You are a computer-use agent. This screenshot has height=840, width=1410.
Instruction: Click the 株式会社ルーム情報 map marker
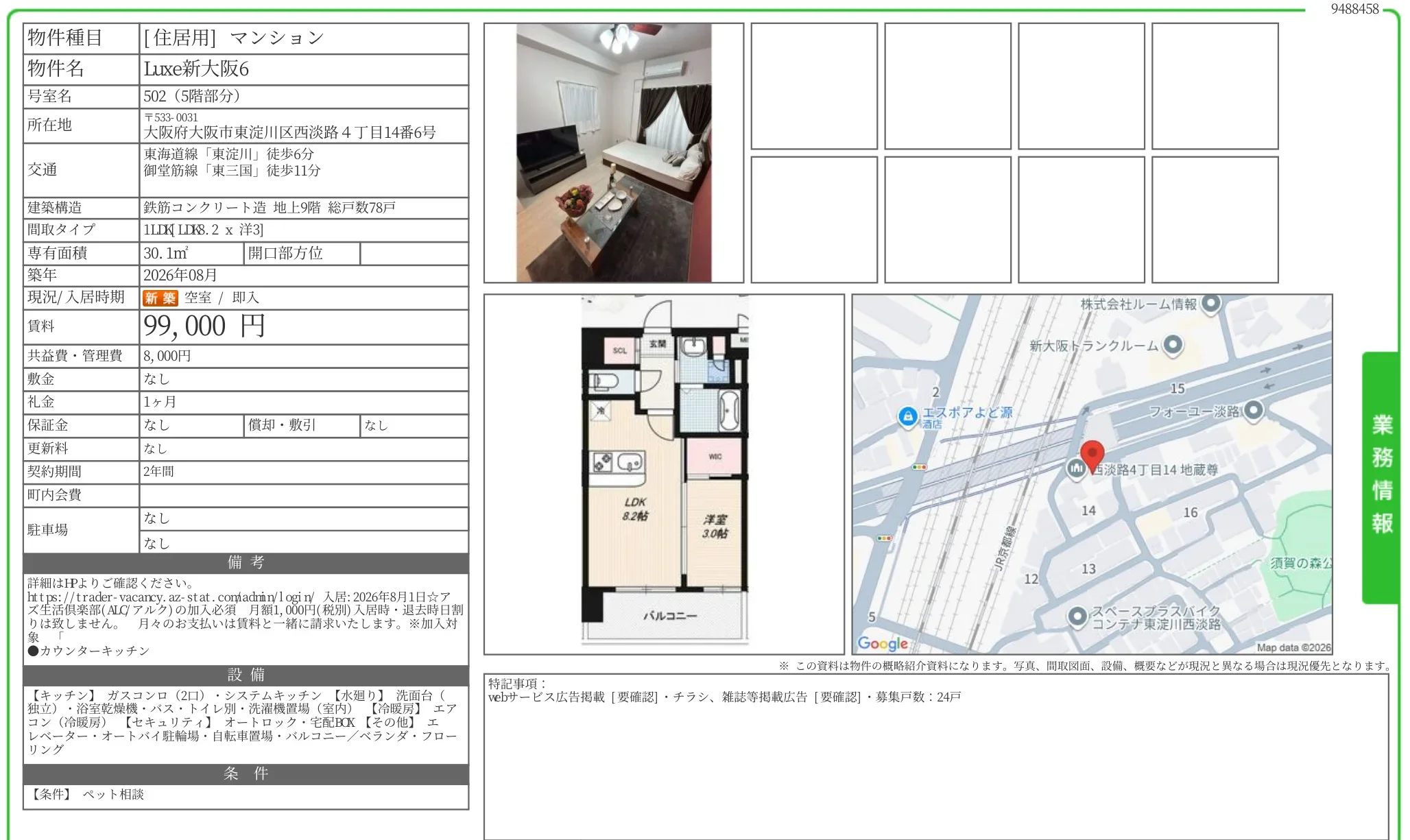[1211, 302]
